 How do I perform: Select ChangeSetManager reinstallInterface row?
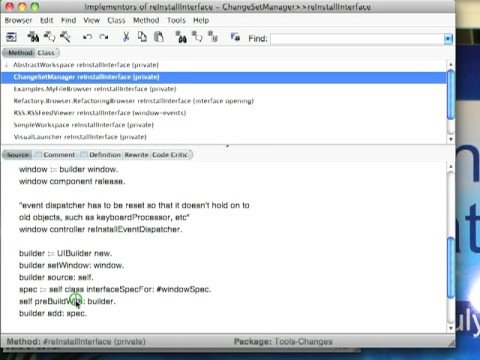point(223,77)
